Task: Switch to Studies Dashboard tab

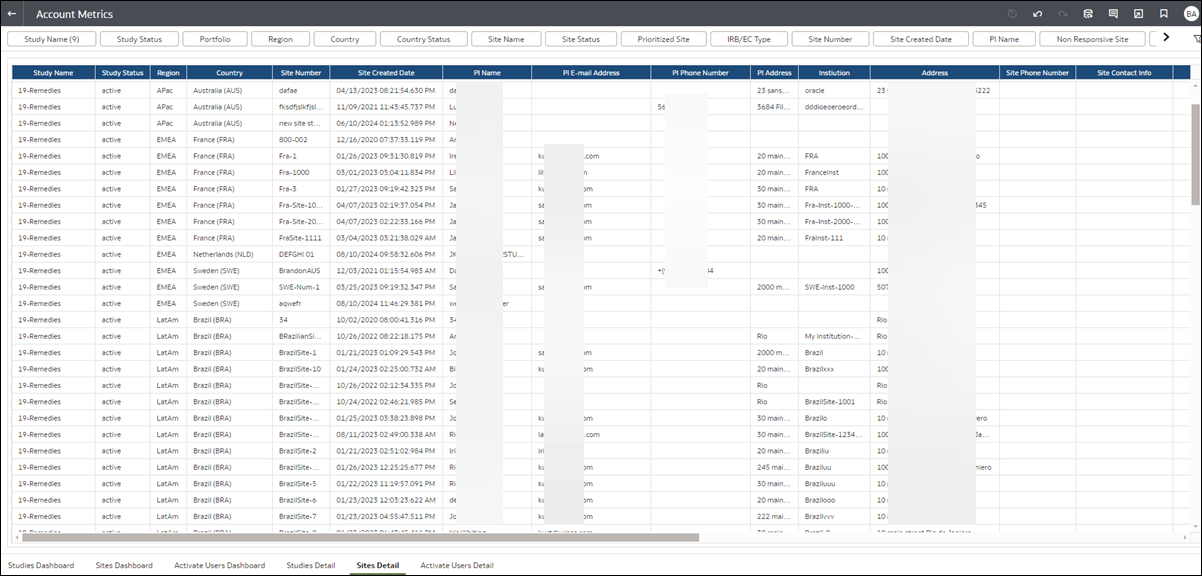Action: click(x=43, y=565)
